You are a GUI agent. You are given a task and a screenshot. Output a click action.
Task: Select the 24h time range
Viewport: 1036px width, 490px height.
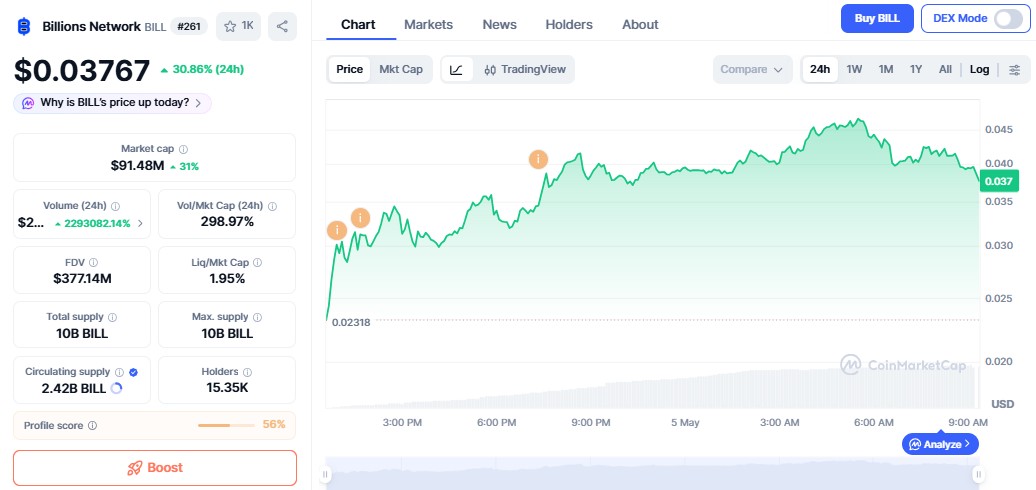[x=820, y=69]
